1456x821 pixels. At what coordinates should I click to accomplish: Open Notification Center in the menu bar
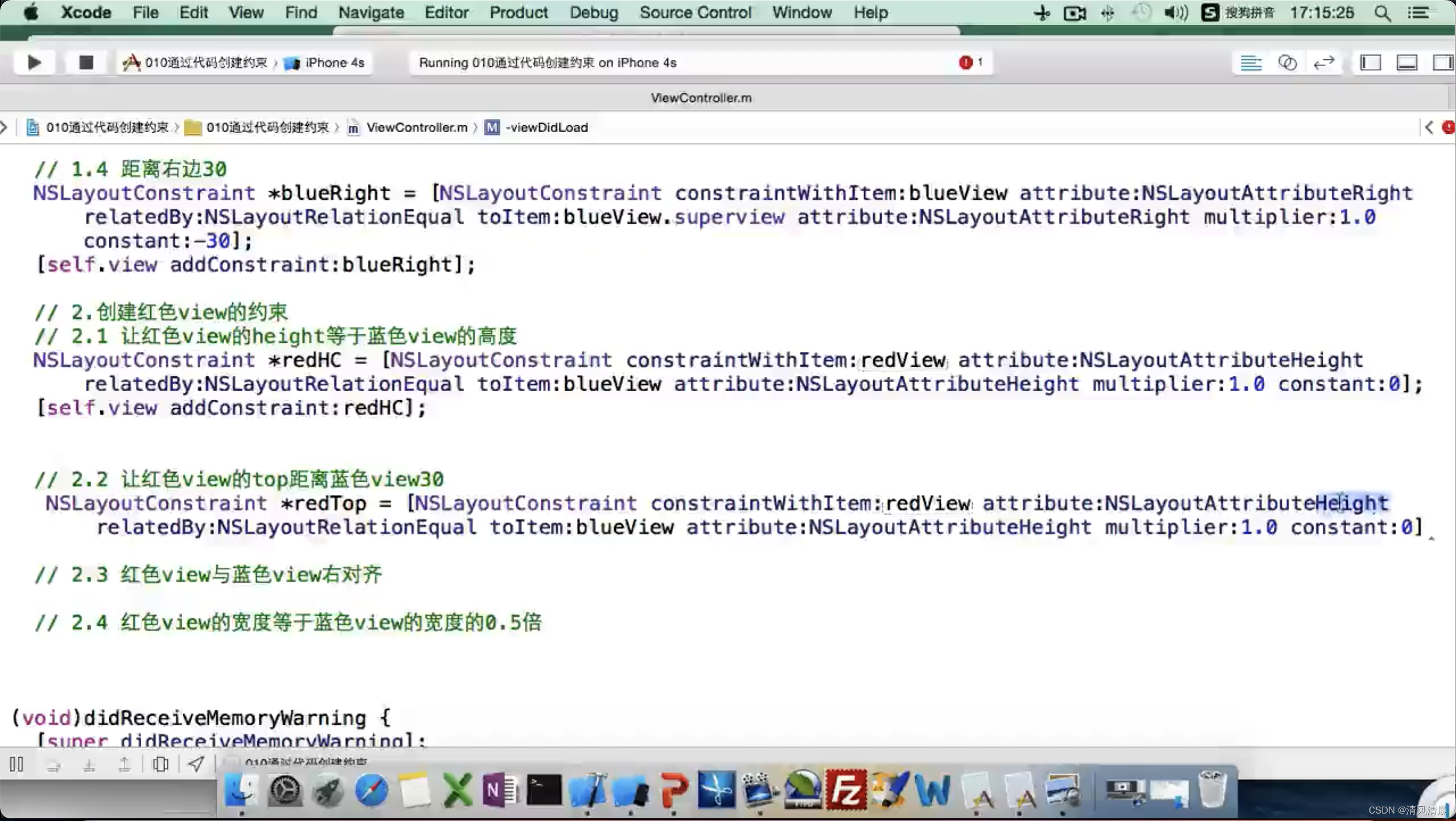[x=1419, y=13]
